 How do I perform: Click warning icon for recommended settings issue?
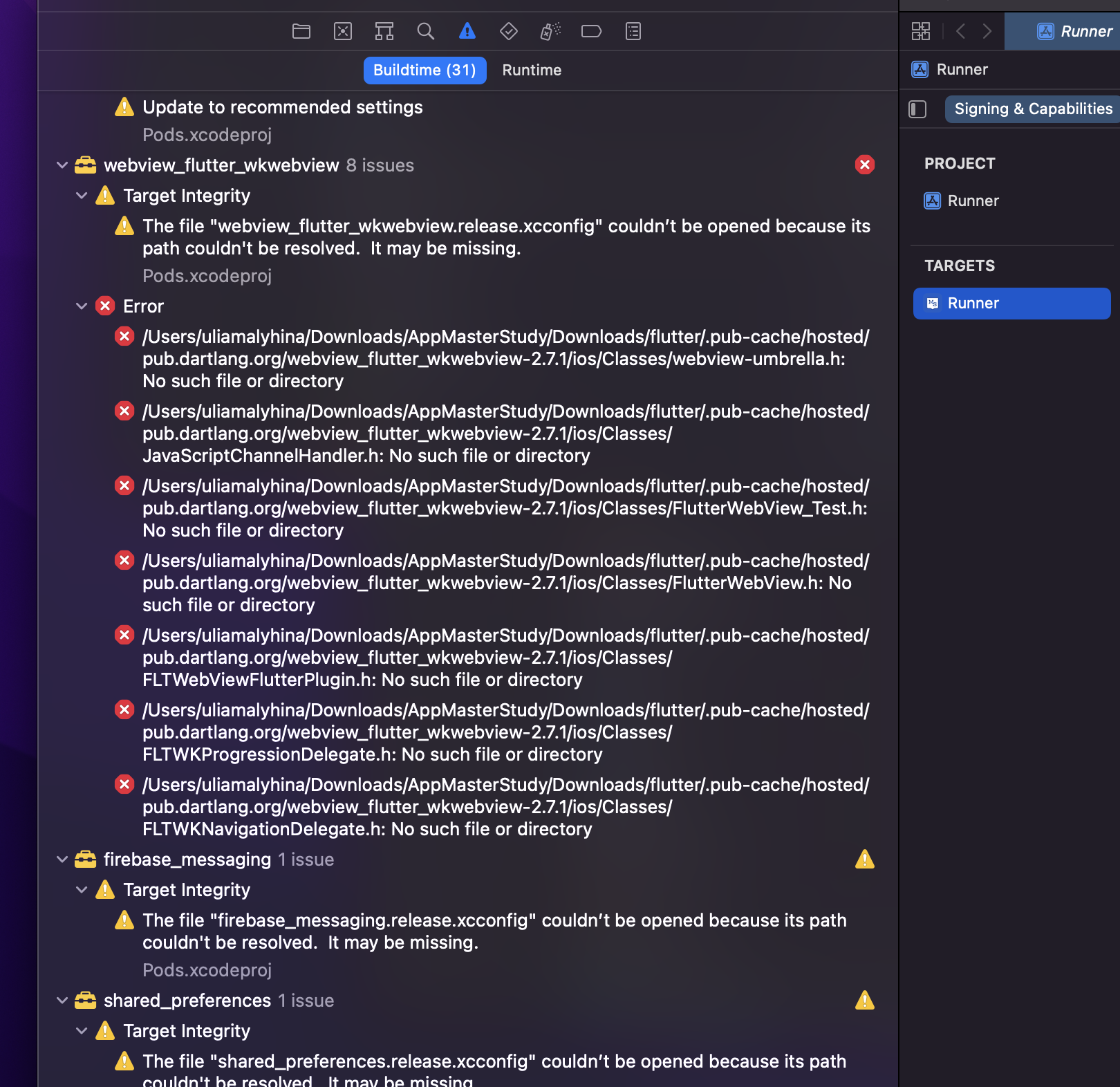(x=124, y=106)
